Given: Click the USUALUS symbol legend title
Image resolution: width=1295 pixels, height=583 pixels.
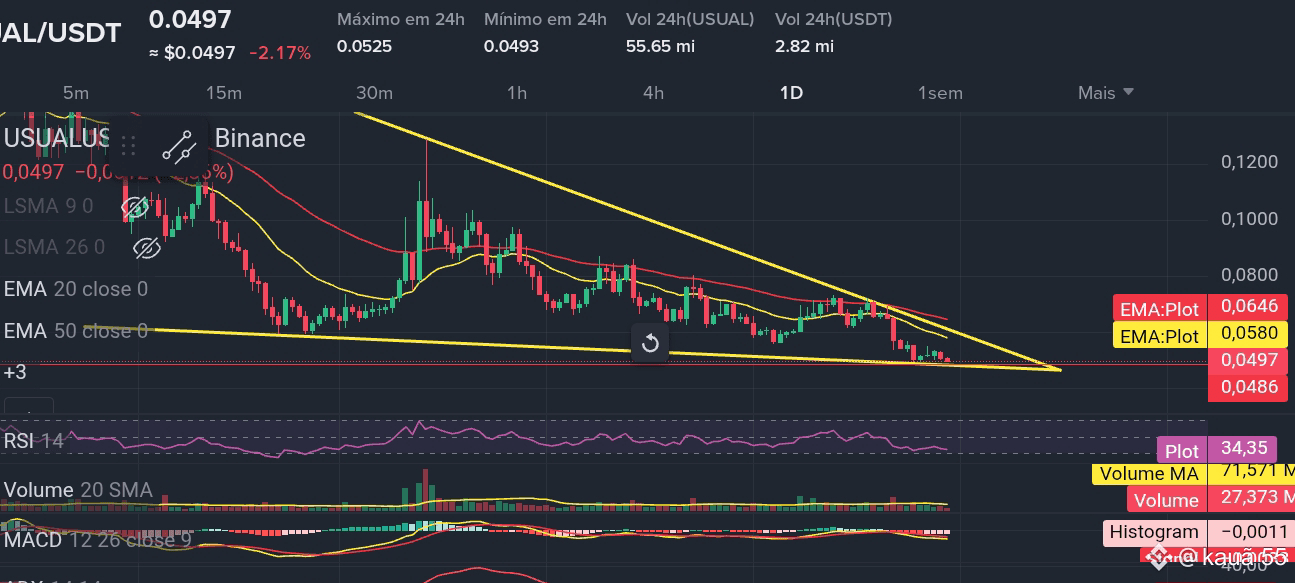Looking at the screenshot, I should pos(56,138).
